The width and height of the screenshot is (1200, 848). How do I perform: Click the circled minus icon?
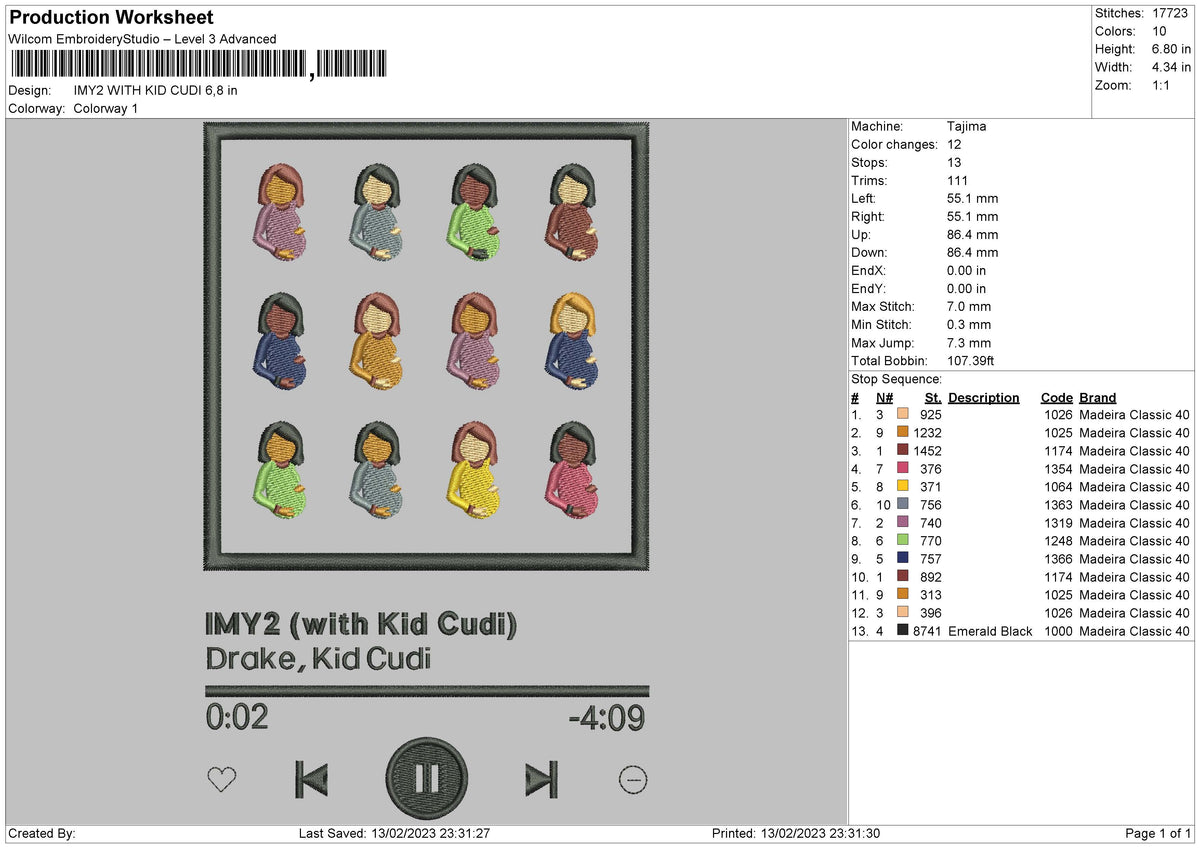(x=632, y=779)
